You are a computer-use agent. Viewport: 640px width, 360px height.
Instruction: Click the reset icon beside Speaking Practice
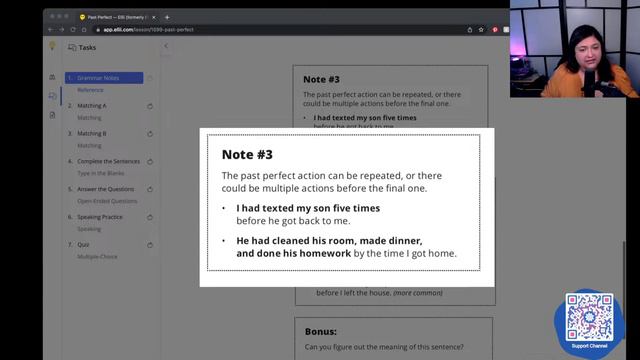150,217
